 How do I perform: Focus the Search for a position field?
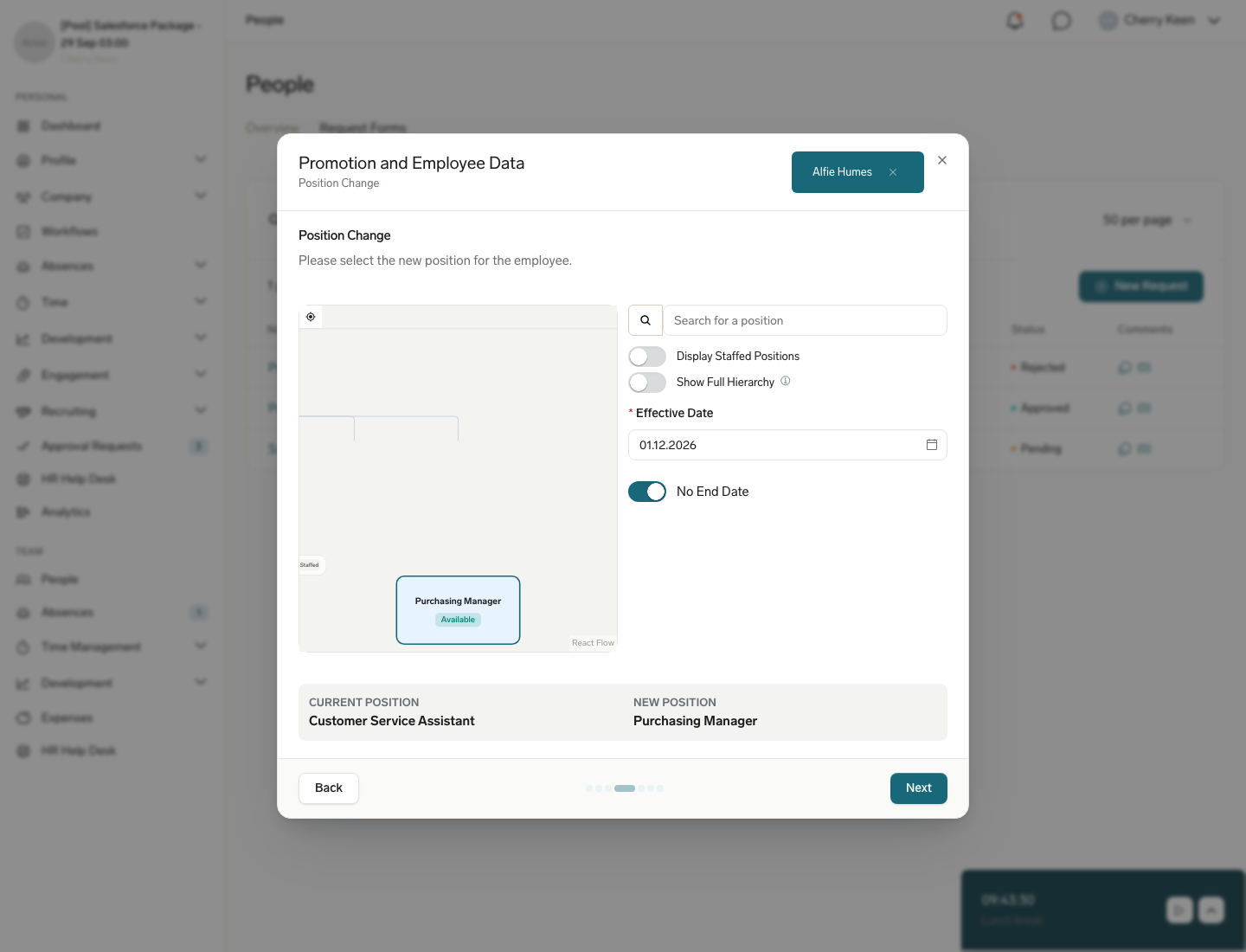click(x=805, y=320)
